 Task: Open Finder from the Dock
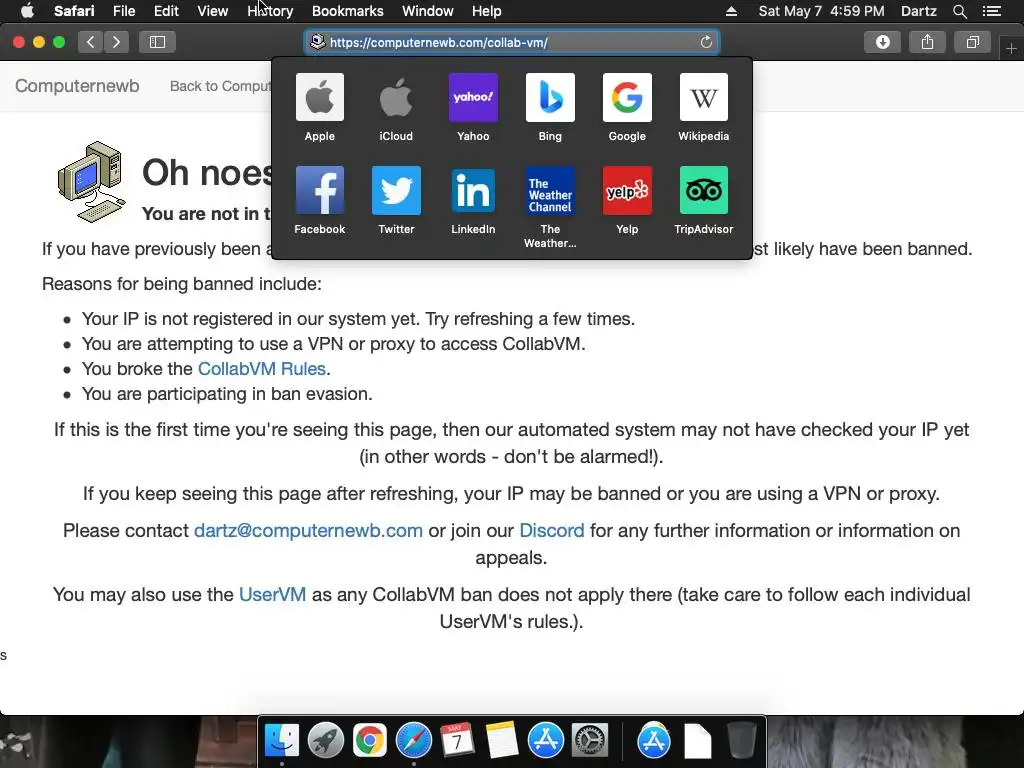pos(281,741)
